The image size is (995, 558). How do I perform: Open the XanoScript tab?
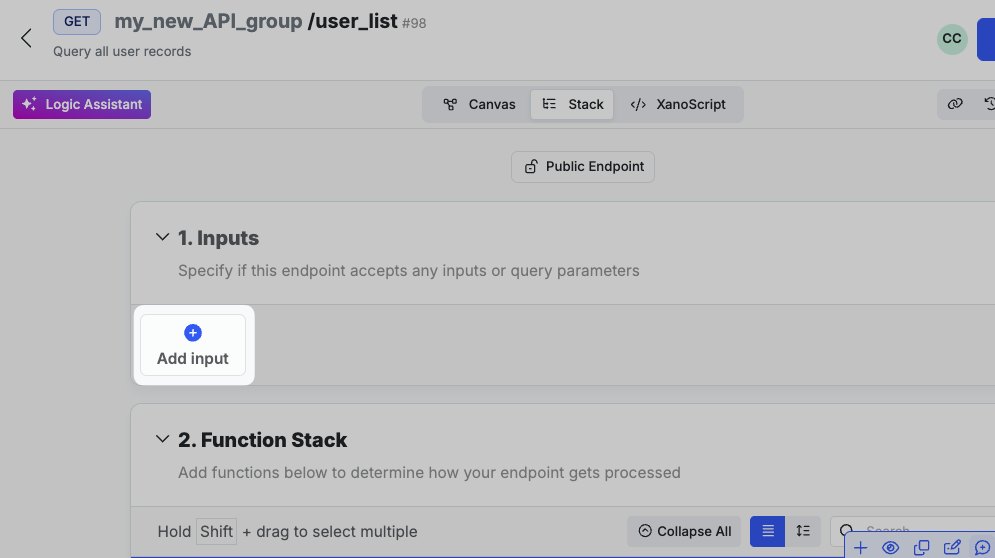point(678,104)
